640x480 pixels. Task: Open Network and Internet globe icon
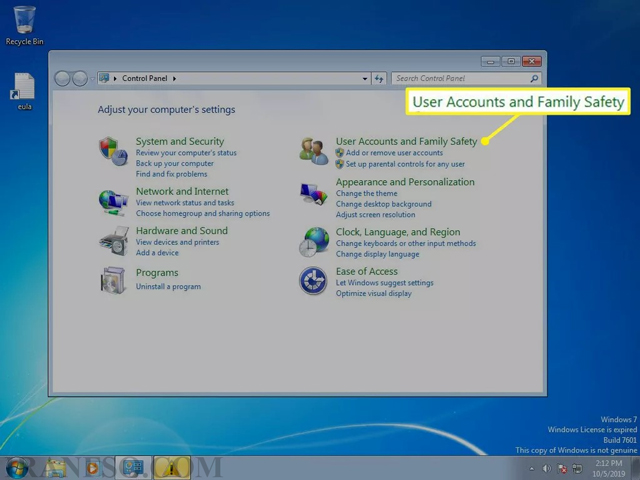click(x=113, y=202)
